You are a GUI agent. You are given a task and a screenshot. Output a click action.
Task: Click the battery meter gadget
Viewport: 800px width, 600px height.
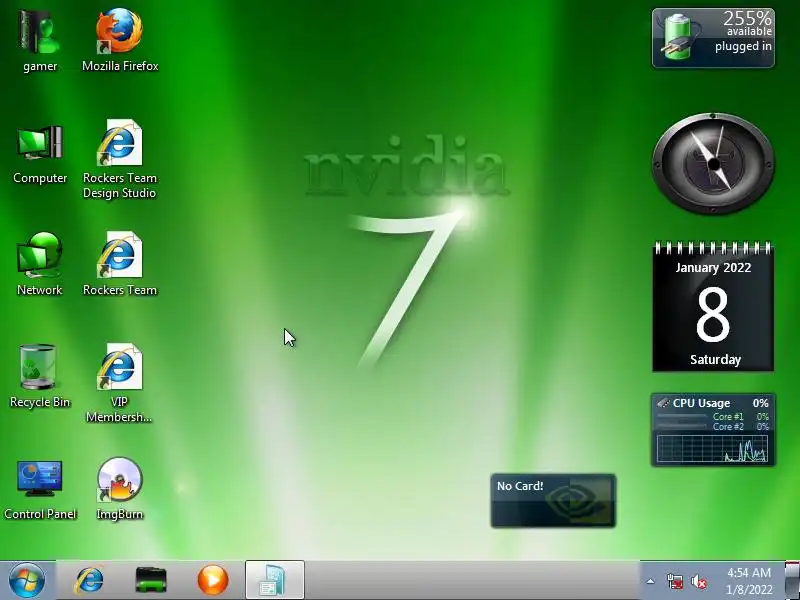point(713,38)
